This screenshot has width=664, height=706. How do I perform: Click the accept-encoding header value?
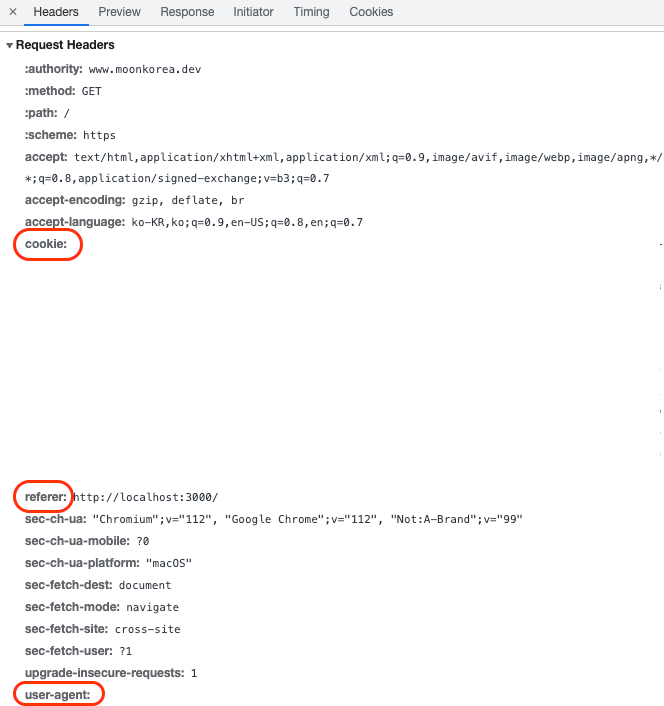(x=188, y=200)
